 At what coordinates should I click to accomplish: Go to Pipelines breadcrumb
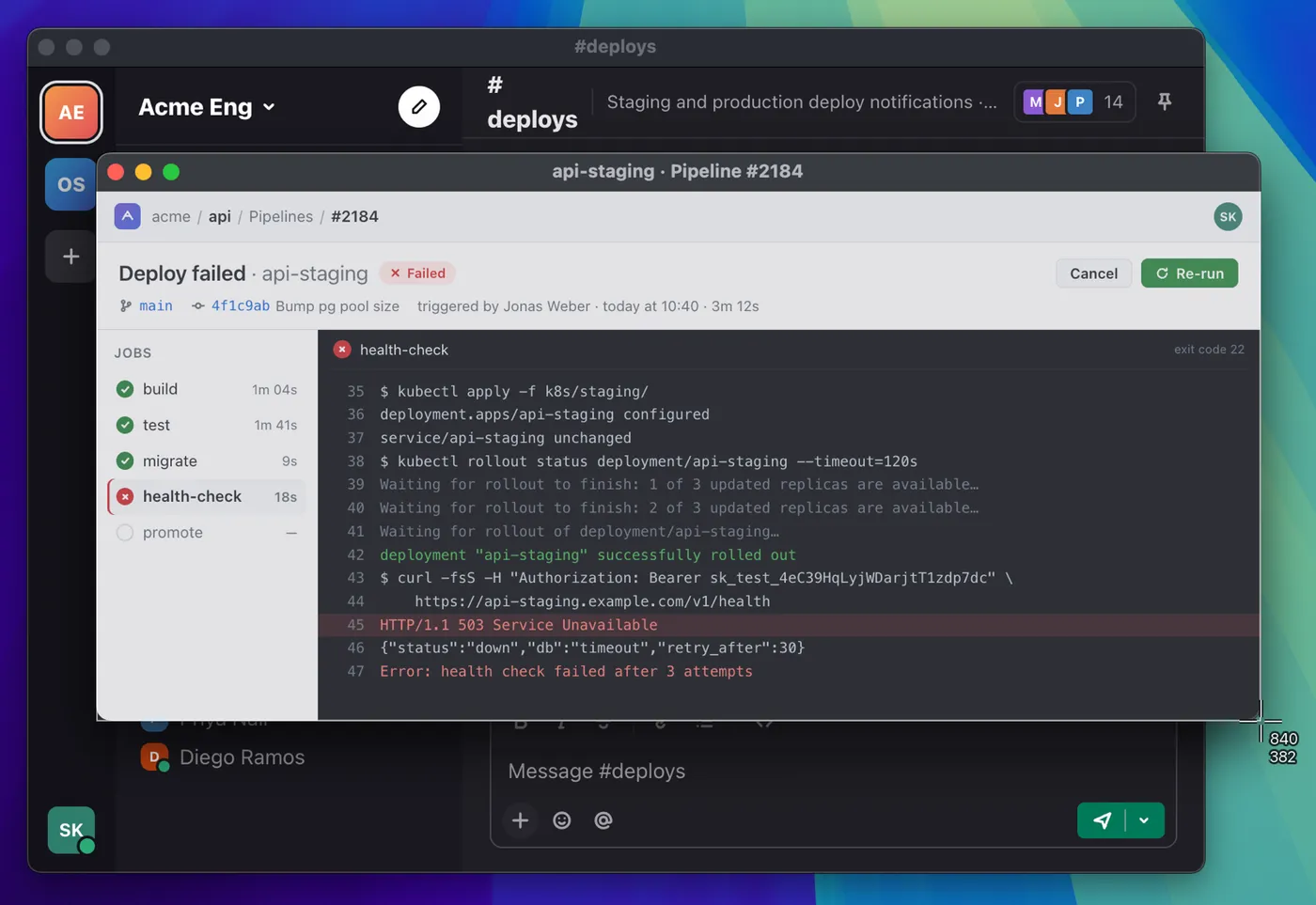[281, 216]
